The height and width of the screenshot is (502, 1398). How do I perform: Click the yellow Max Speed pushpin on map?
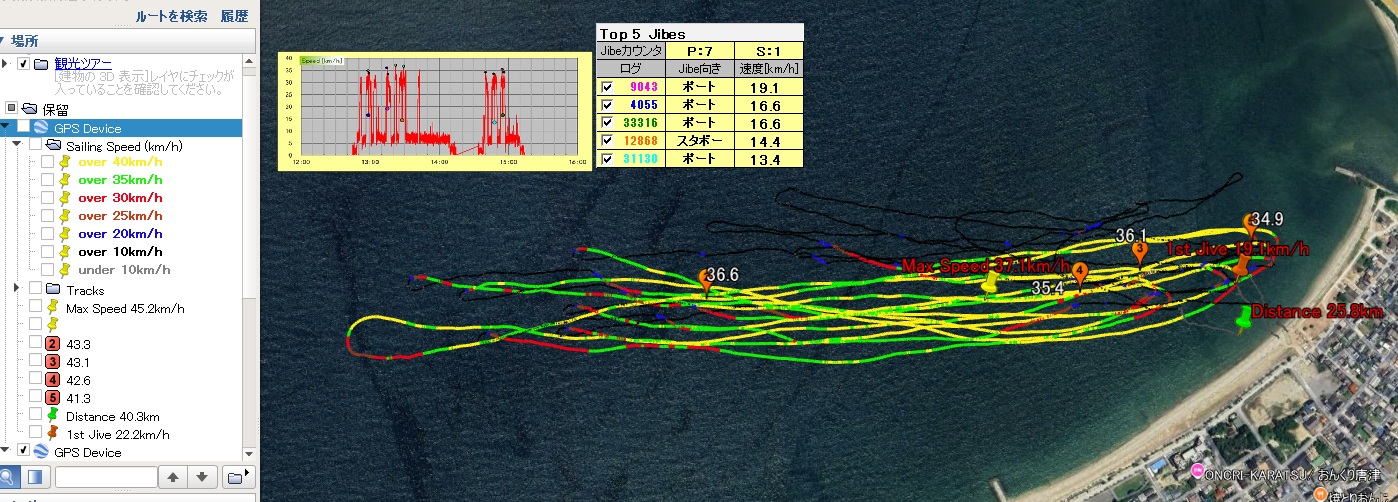pos(989,284)
